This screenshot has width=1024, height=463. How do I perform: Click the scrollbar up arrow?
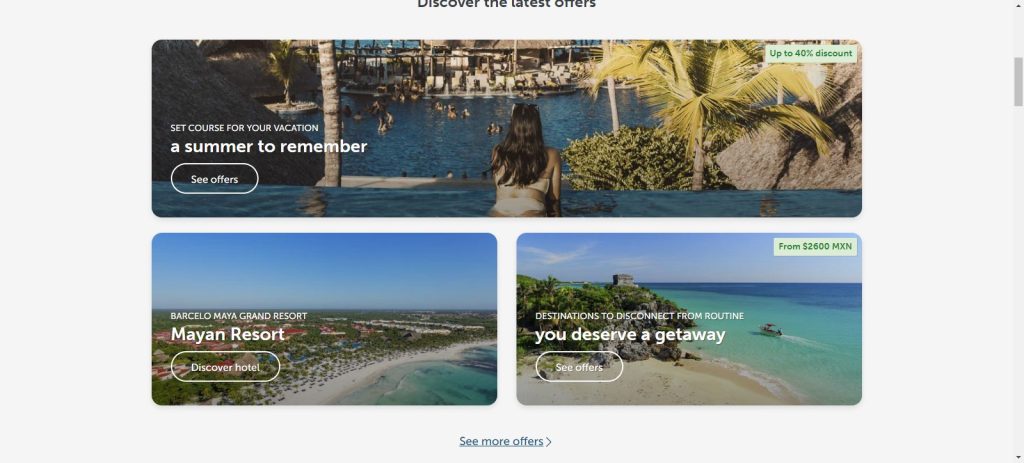1017,4
